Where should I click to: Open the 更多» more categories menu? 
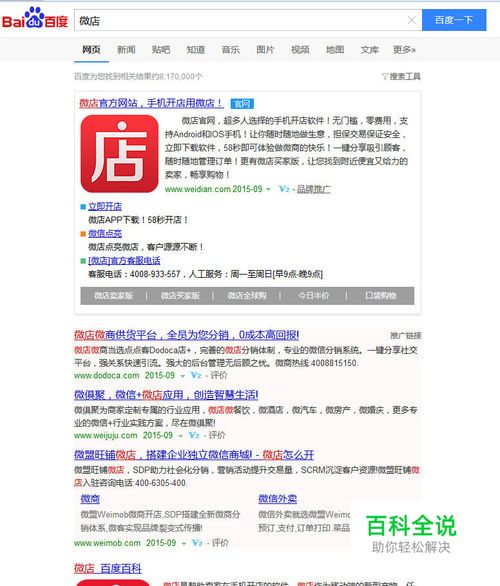[404, 50]
